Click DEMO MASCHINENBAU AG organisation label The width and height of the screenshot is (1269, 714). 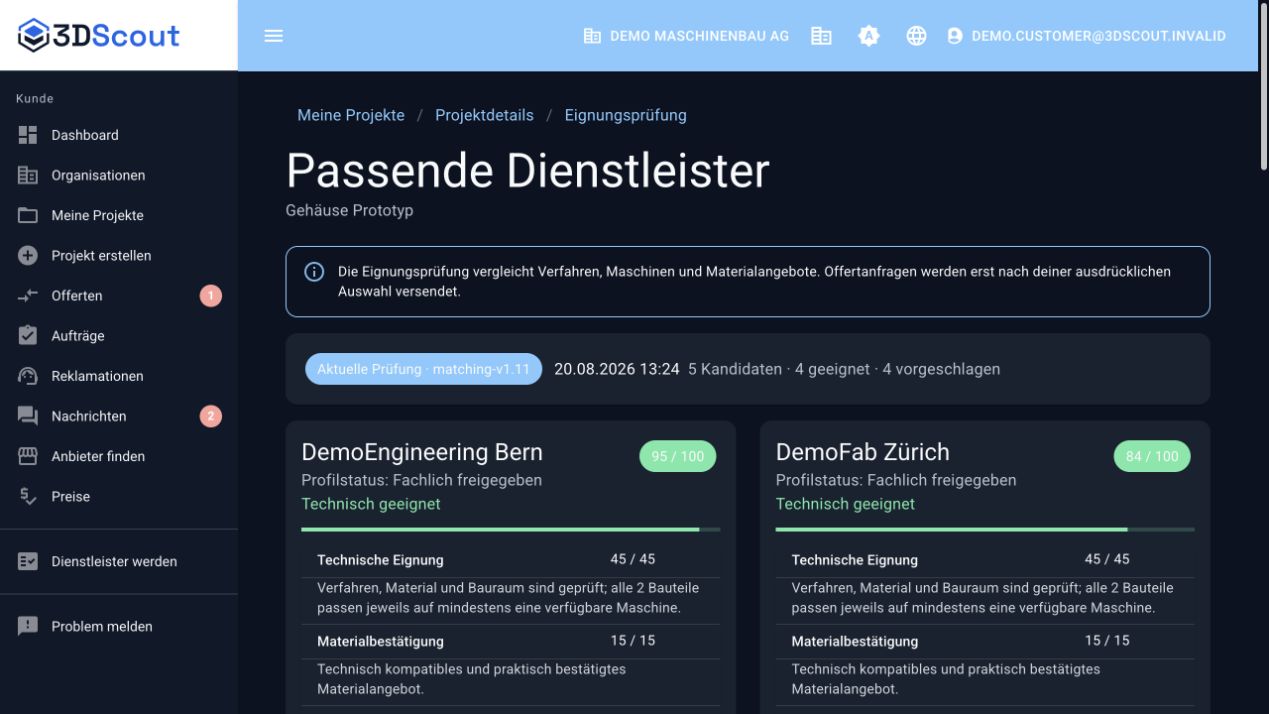tap(699, 36)
